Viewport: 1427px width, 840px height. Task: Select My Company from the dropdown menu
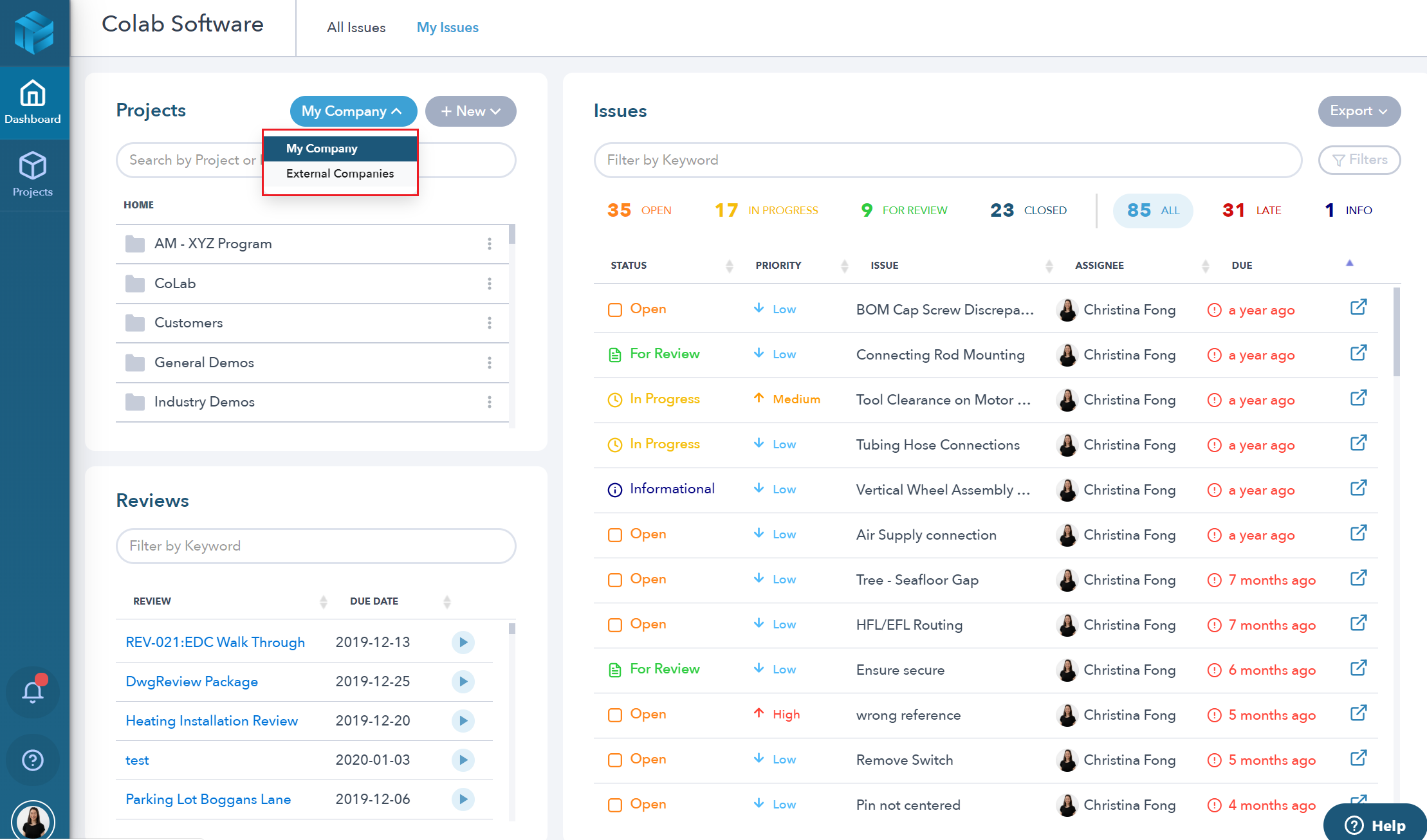[x=340, y=149]
